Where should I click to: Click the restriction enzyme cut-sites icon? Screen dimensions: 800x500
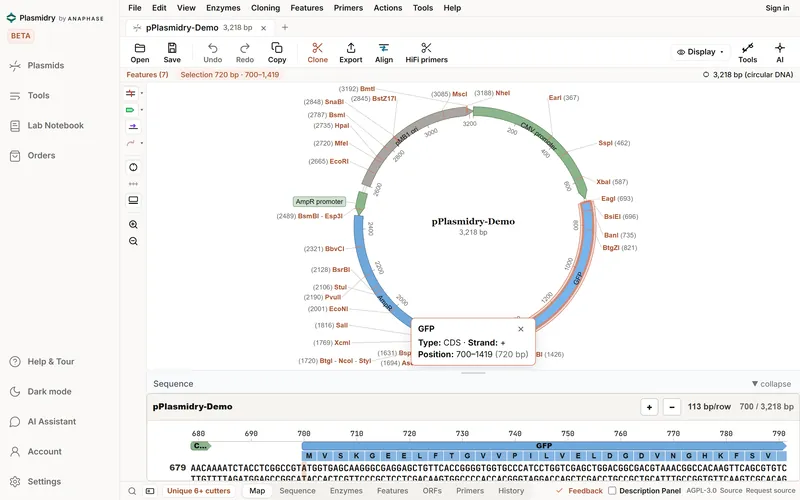pos(131,93)
